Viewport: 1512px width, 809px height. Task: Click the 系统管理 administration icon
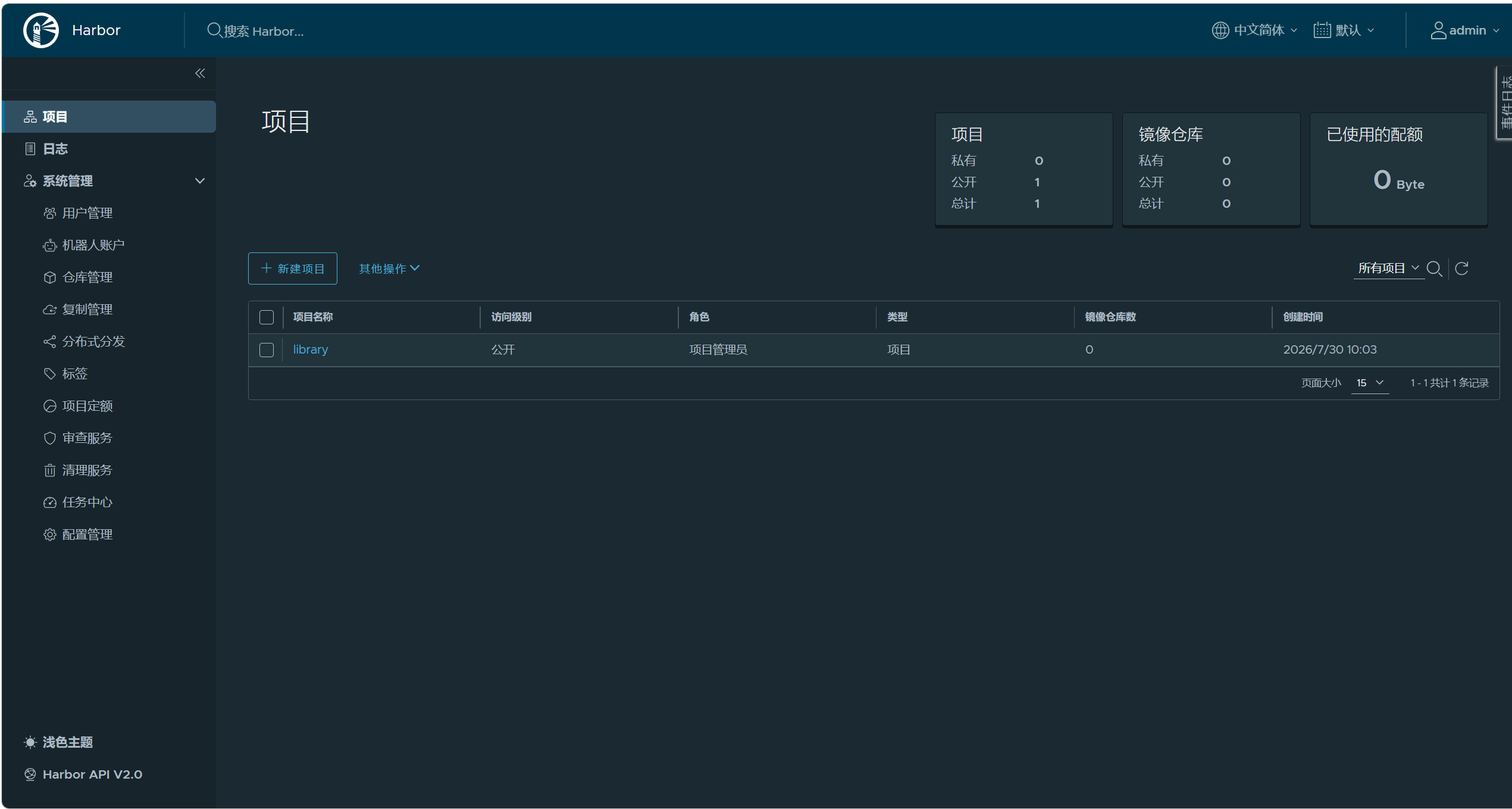click(30, 181)
